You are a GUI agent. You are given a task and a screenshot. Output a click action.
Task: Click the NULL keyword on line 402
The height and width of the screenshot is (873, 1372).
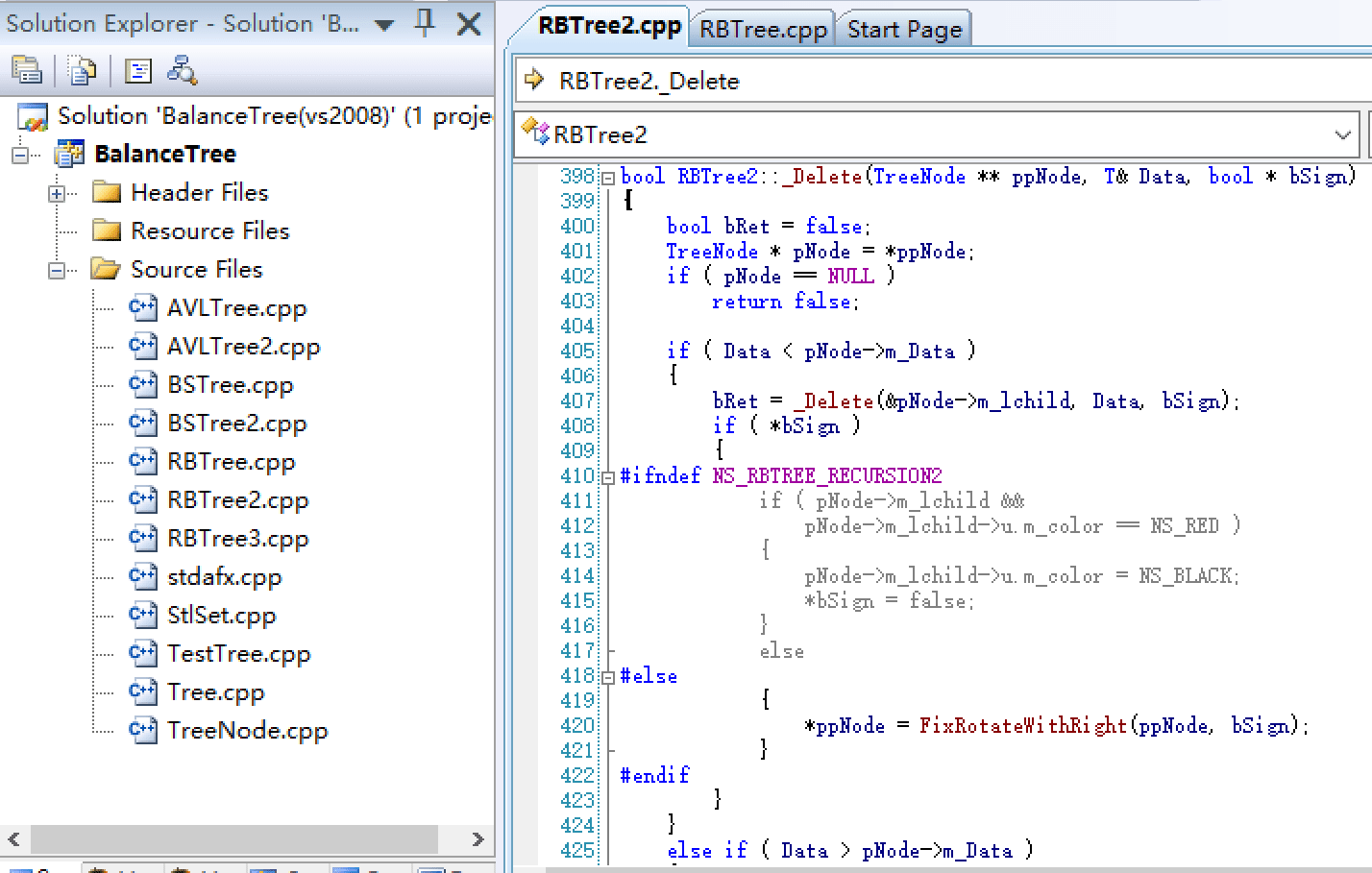[851, 277]
